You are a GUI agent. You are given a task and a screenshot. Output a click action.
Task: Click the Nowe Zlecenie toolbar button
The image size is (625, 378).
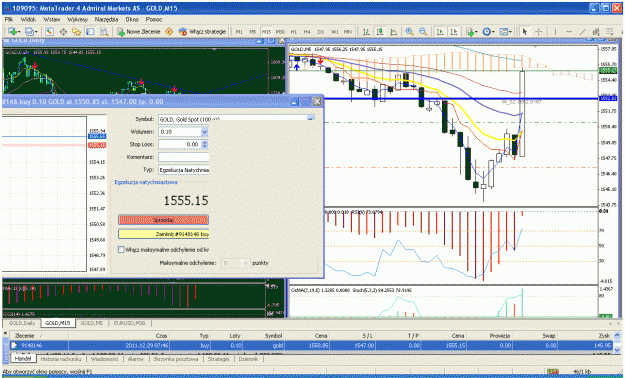[x=138, y=32]
